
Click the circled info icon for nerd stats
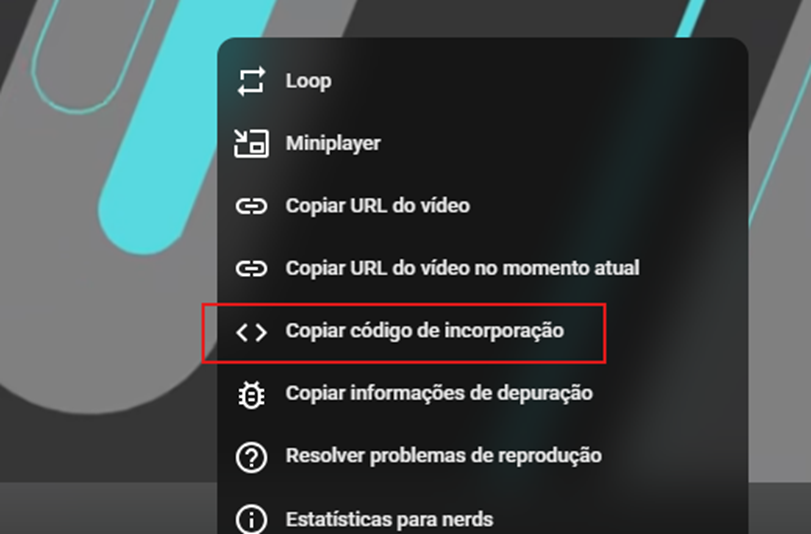pos(251,519)
